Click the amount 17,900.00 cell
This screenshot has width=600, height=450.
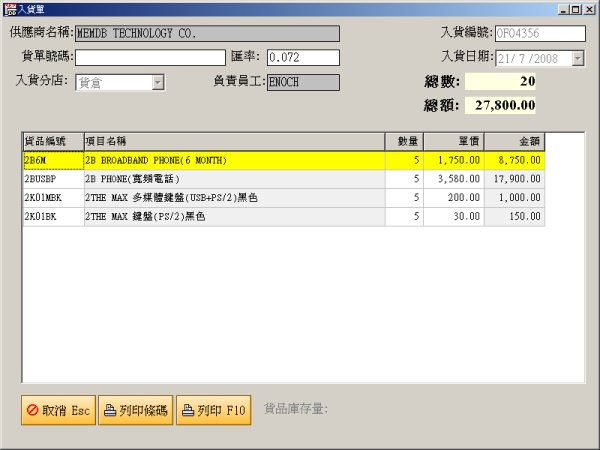click(515, 179)
